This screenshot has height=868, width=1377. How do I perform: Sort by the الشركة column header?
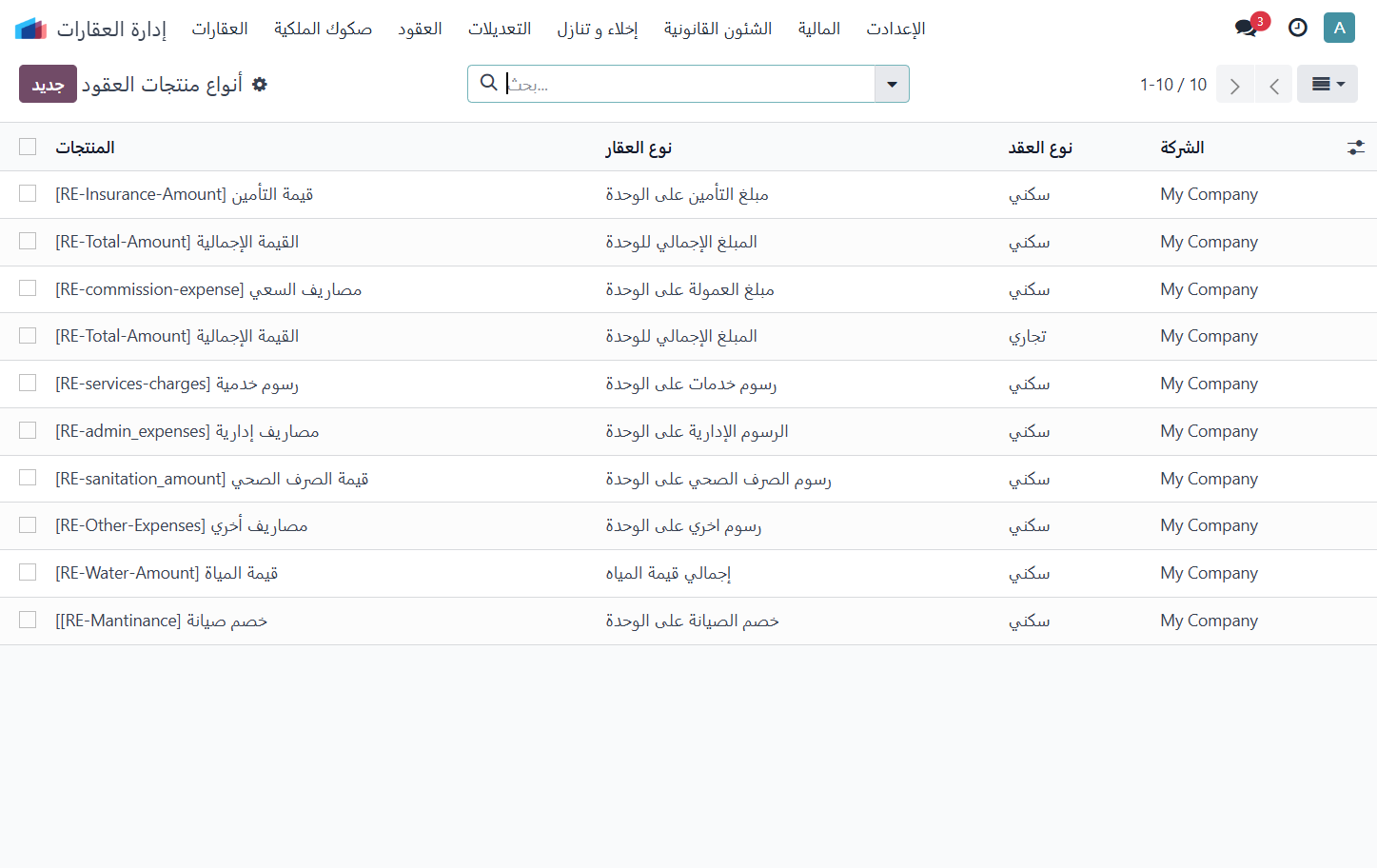point(1182,148)
